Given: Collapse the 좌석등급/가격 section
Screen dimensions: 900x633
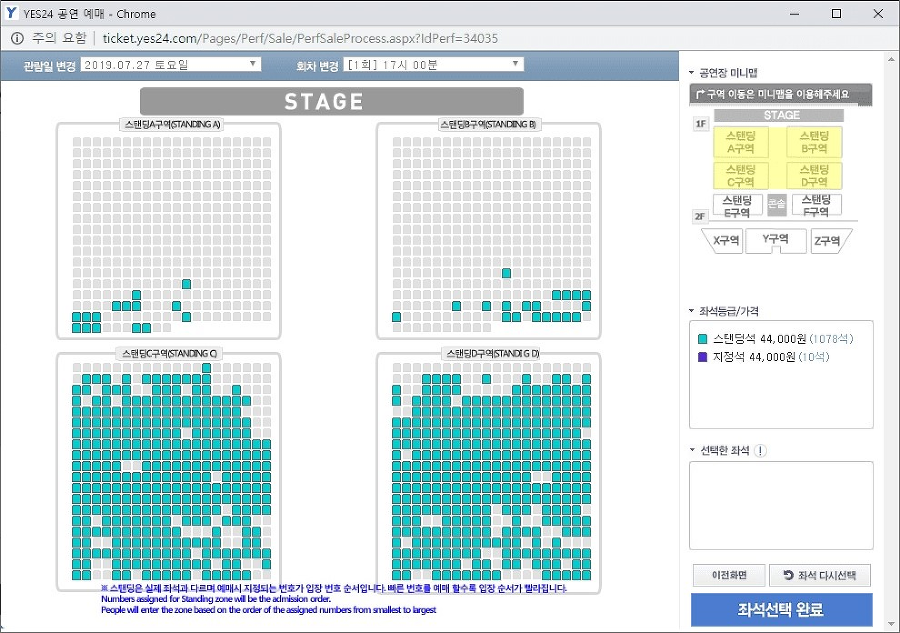Looking at the screenshot, I should [691, 311].
